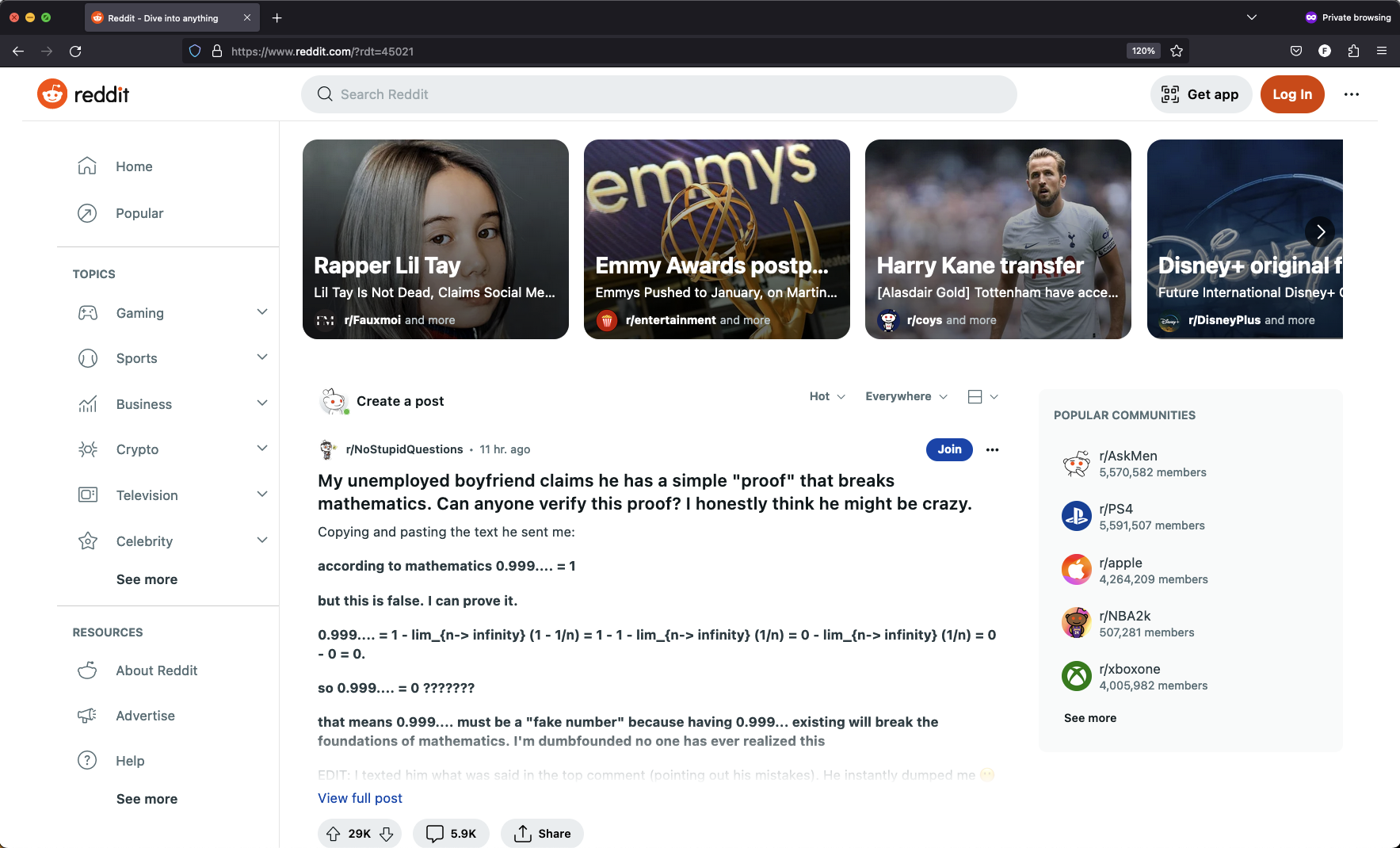Click the Popular arrow icon
Screen dimensions: 1400x848
click(87, 213)
